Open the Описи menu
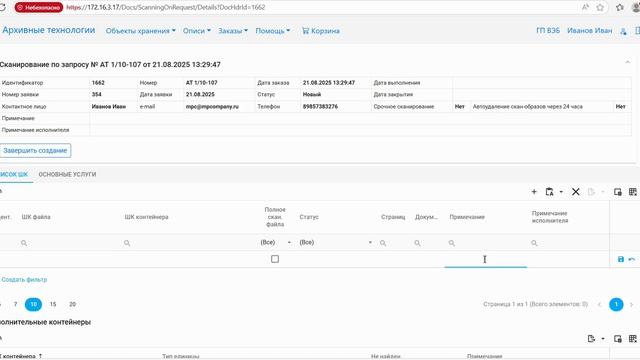The height and width of the screenshot is (360, 640). point(197,31)
